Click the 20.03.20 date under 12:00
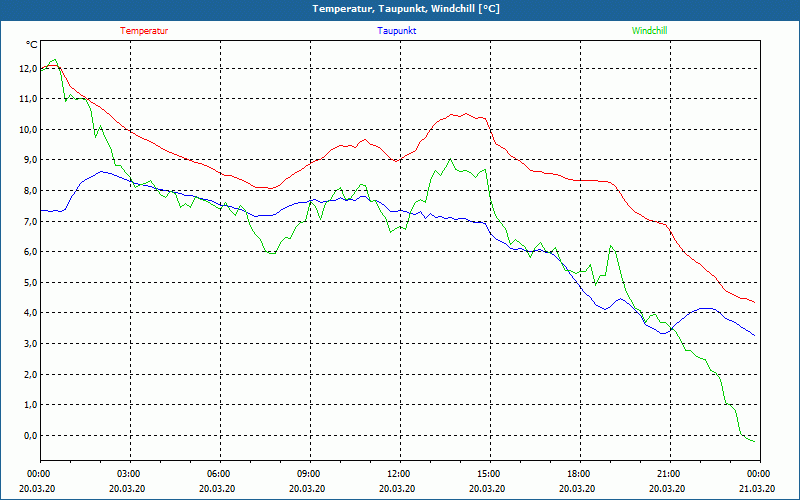Viewport: 800px width, 500px height. (x=397, y=488)
